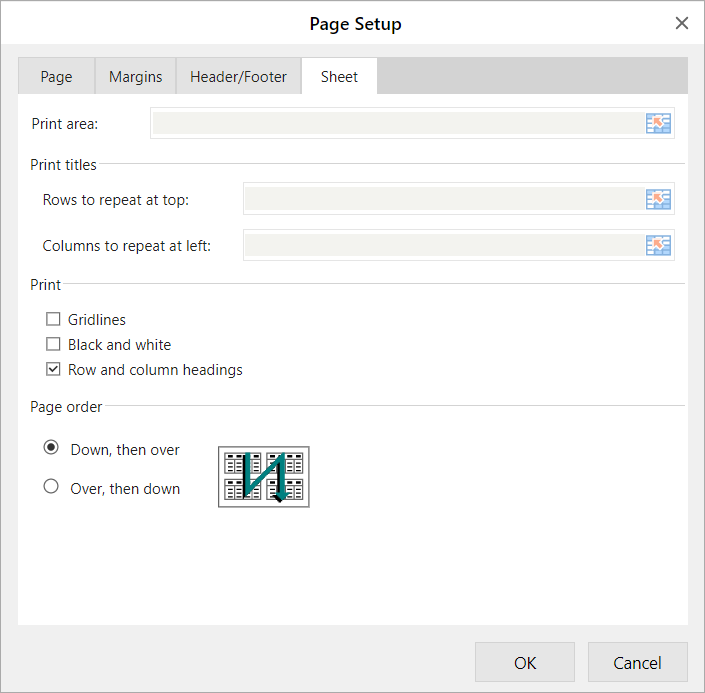Click the Black and white label

click(120, 345)
